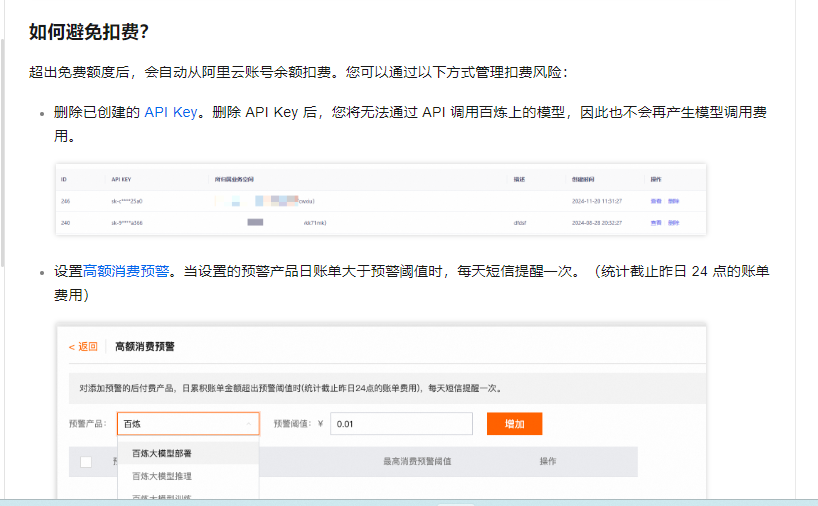818x506 pixels.
Task: Click the 预警产品: label
Action: (88, 424)
